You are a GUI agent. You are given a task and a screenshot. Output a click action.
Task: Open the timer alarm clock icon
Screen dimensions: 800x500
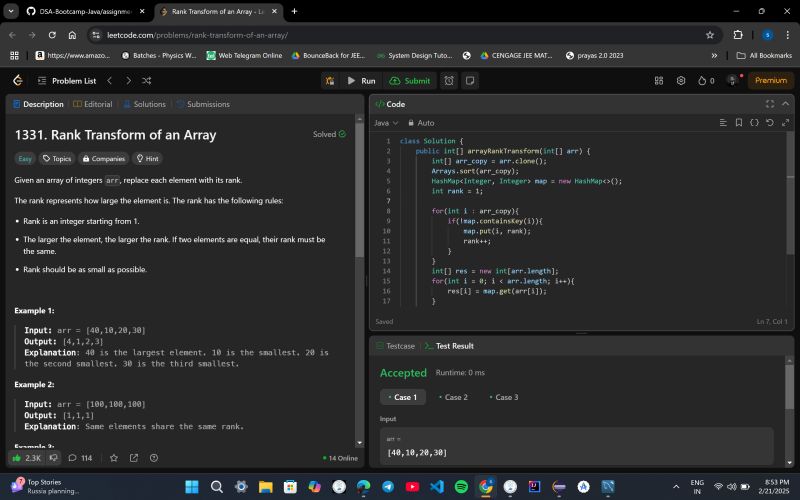449,80
